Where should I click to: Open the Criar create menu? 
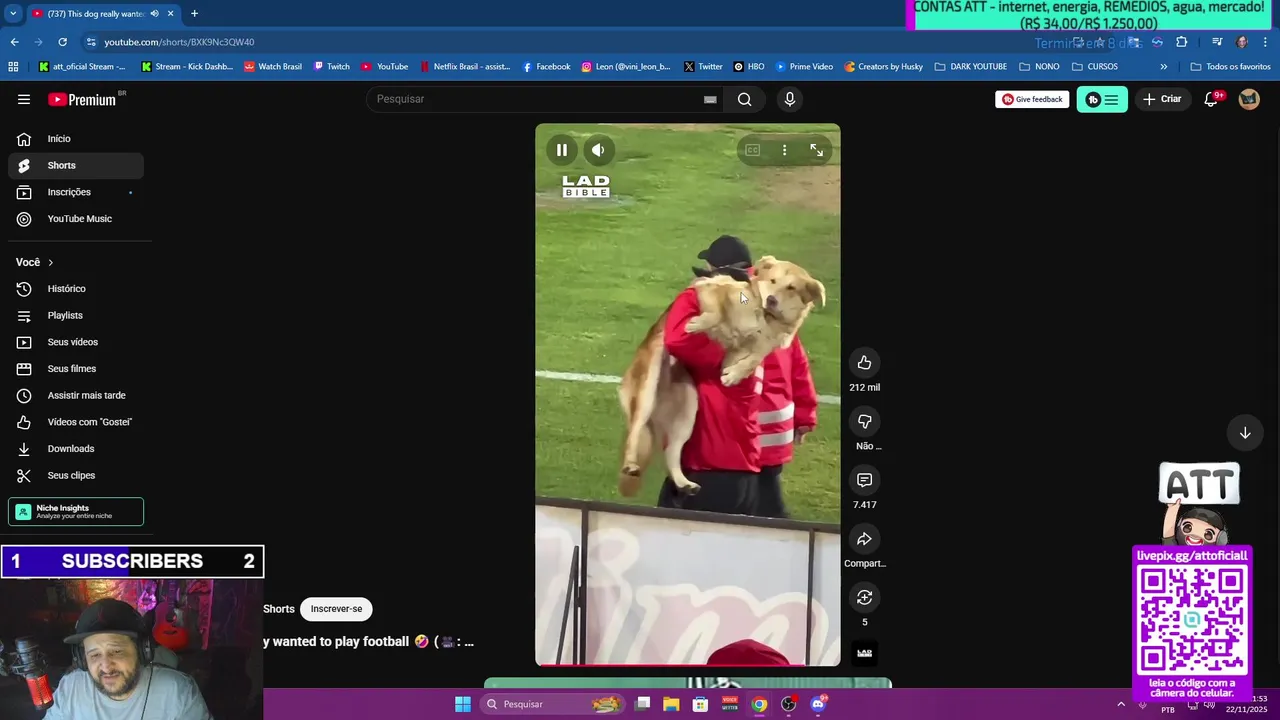pyautogui.click(x=1162, y=99)
